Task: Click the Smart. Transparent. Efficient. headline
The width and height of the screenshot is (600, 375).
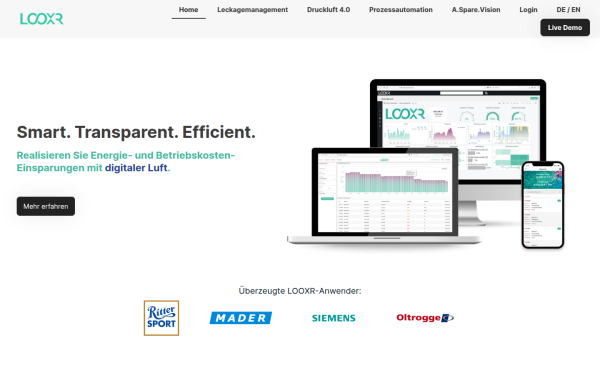Action: [x=136, y=132]
